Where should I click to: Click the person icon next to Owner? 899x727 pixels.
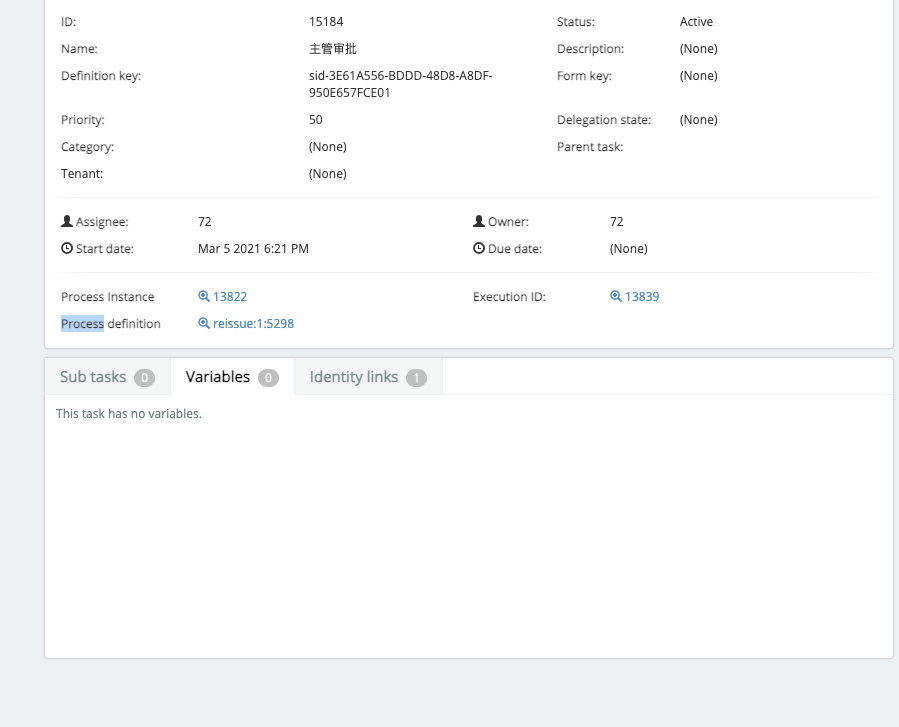[480, 220]
